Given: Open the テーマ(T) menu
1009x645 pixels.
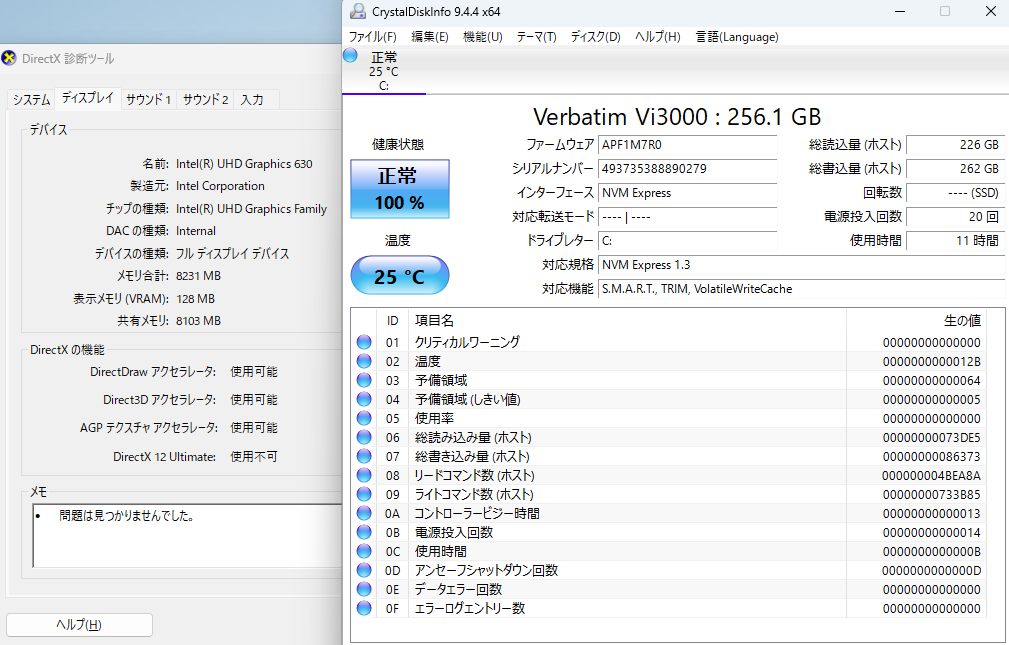Looking at the screenshot, I should pos(537,37).
